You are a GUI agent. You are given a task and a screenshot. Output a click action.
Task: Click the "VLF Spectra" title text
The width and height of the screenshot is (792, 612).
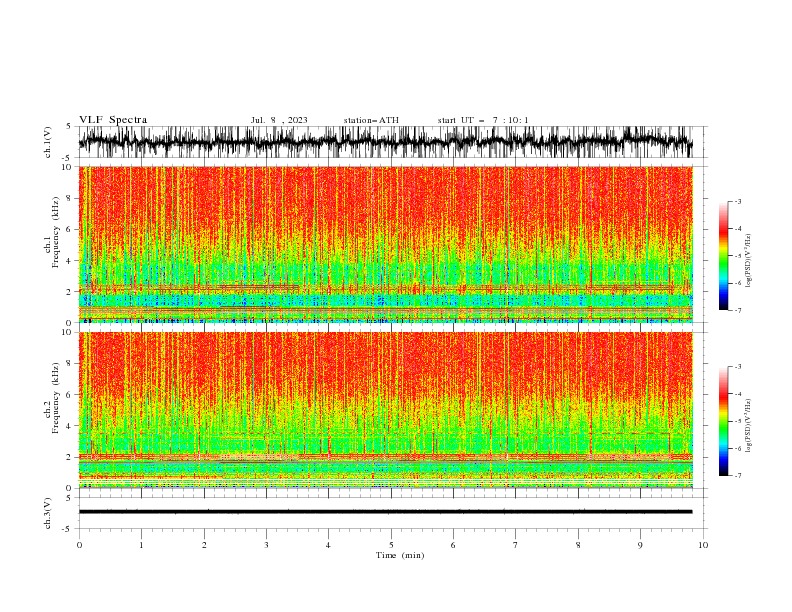113,120
